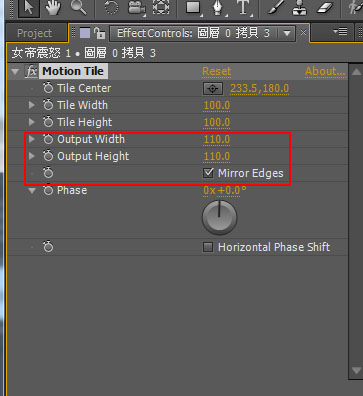Expand the Tile Height property
The image size is (363, 396).
[32, 122]
